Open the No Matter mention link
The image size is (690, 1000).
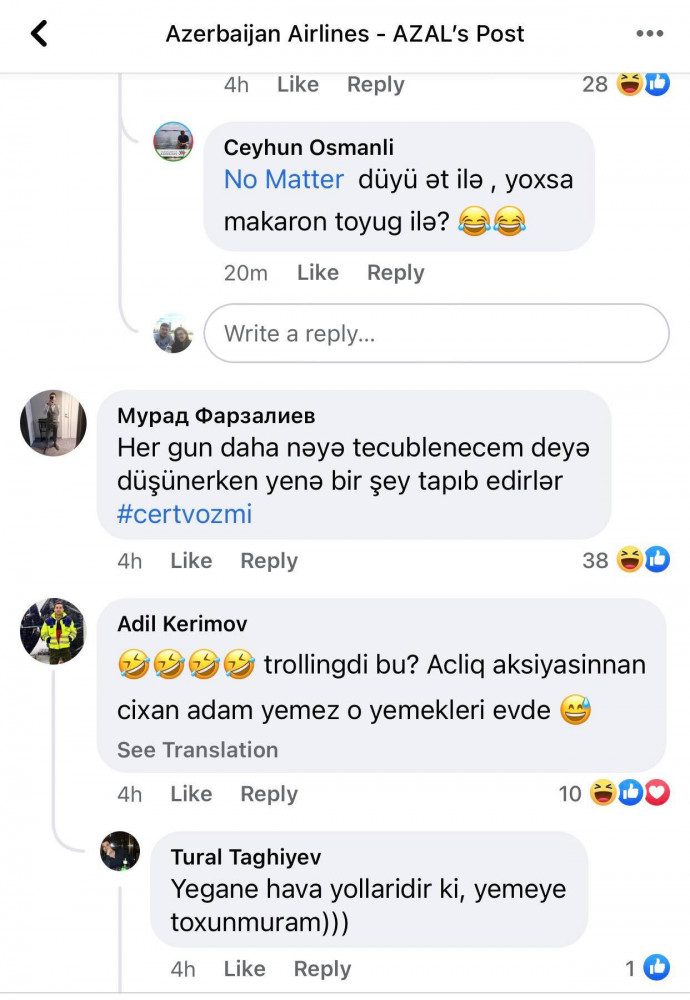click(x=284, y=180)
